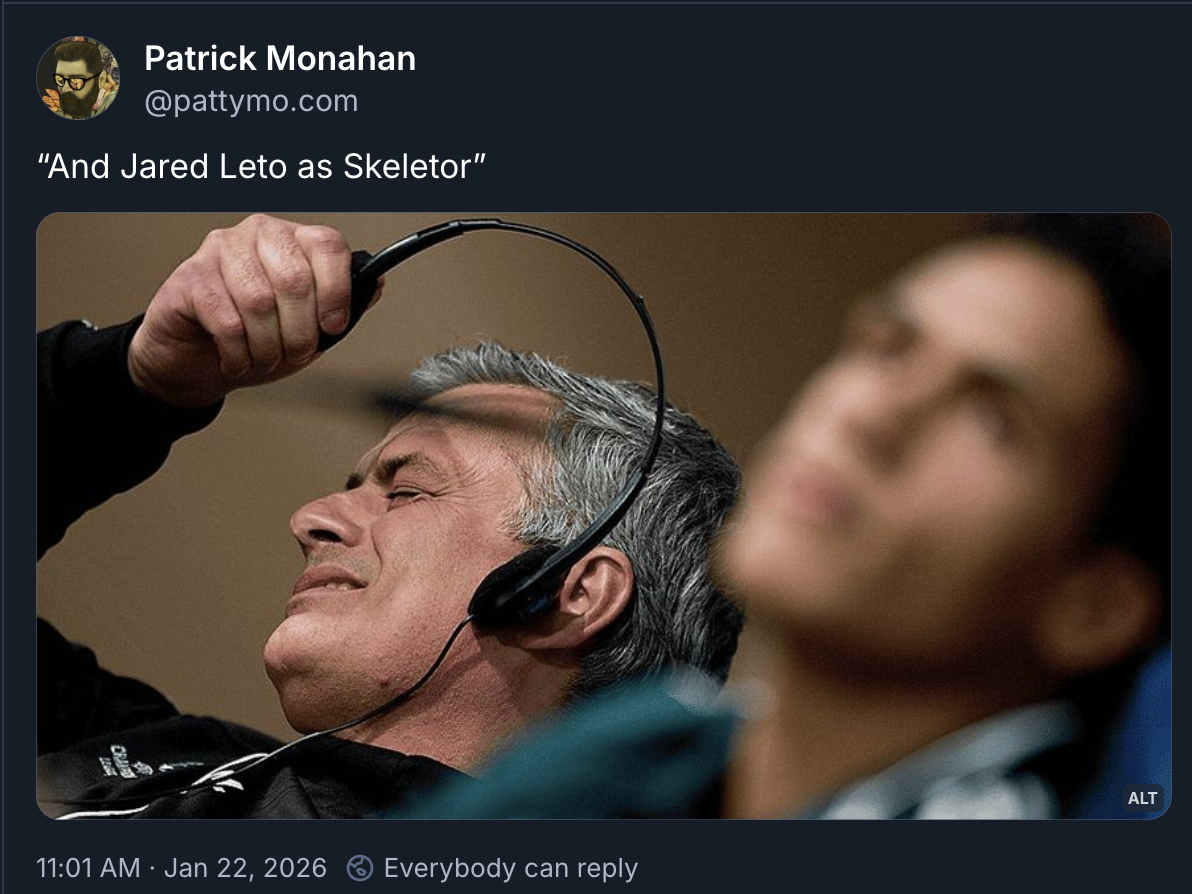Image resolution: width=1192 pixels, height=894 pixels.
Task: Visit the @pattymo.com handle link
Action: click(x=251, y=101)
